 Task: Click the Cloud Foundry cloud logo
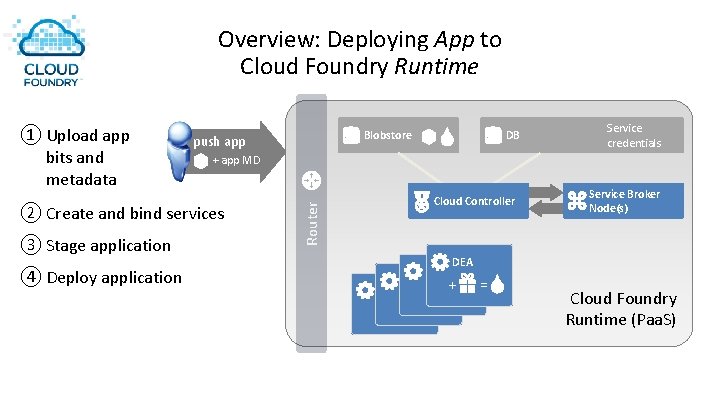pyautogui.click(x=50, y=51)
